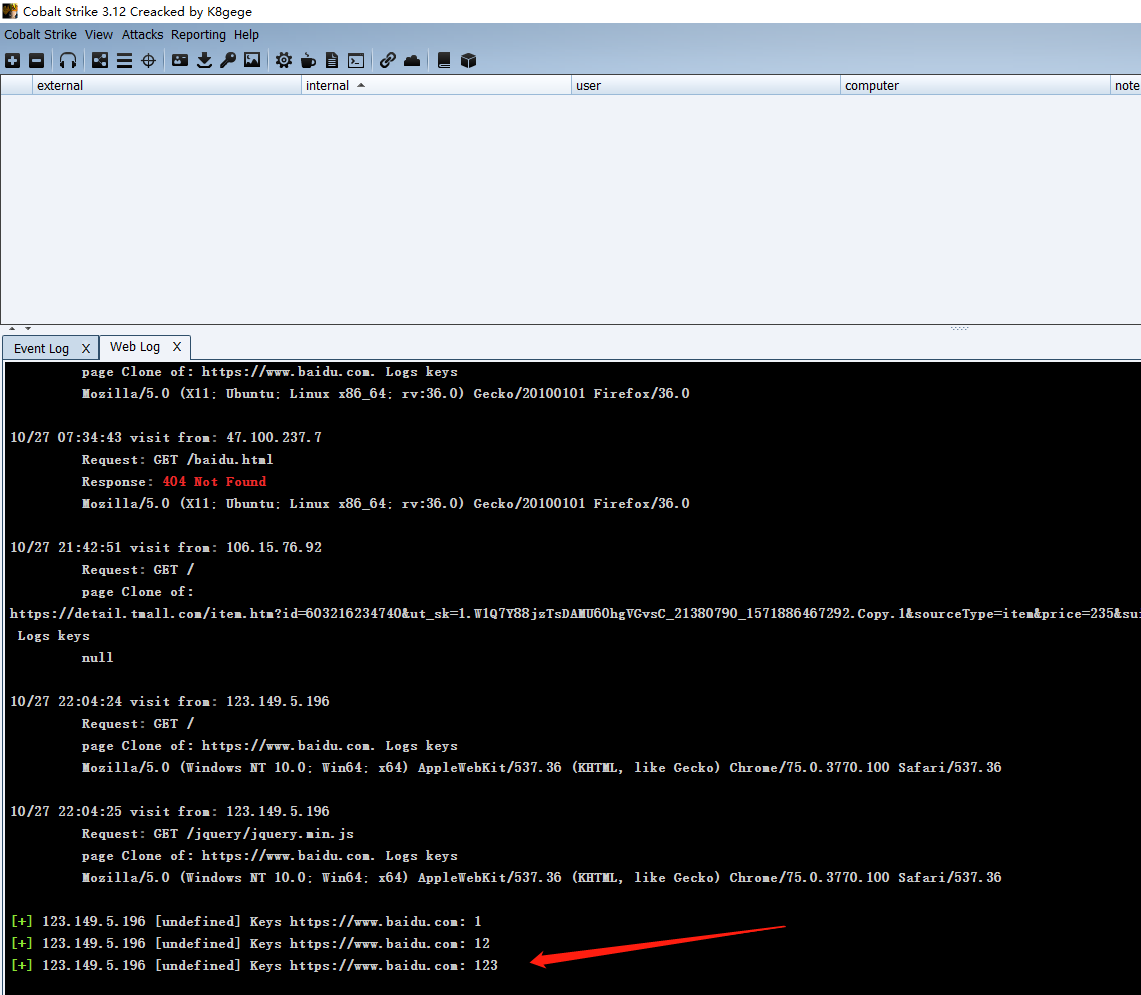Open the Screenshots viewer icon
Image resolution: width=1141 pixels, height=995 pixels.
pos(252,60)
